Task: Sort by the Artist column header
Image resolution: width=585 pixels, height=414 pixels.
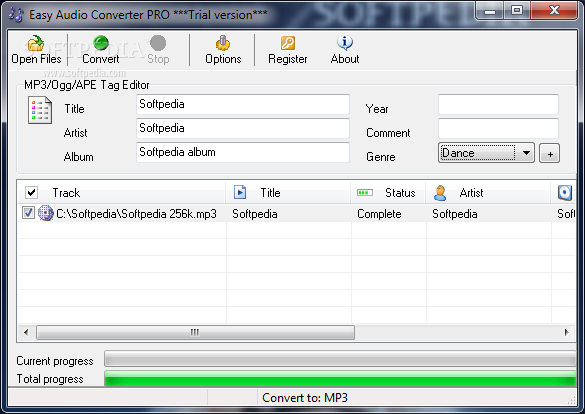Action: (x=488, y=192)
